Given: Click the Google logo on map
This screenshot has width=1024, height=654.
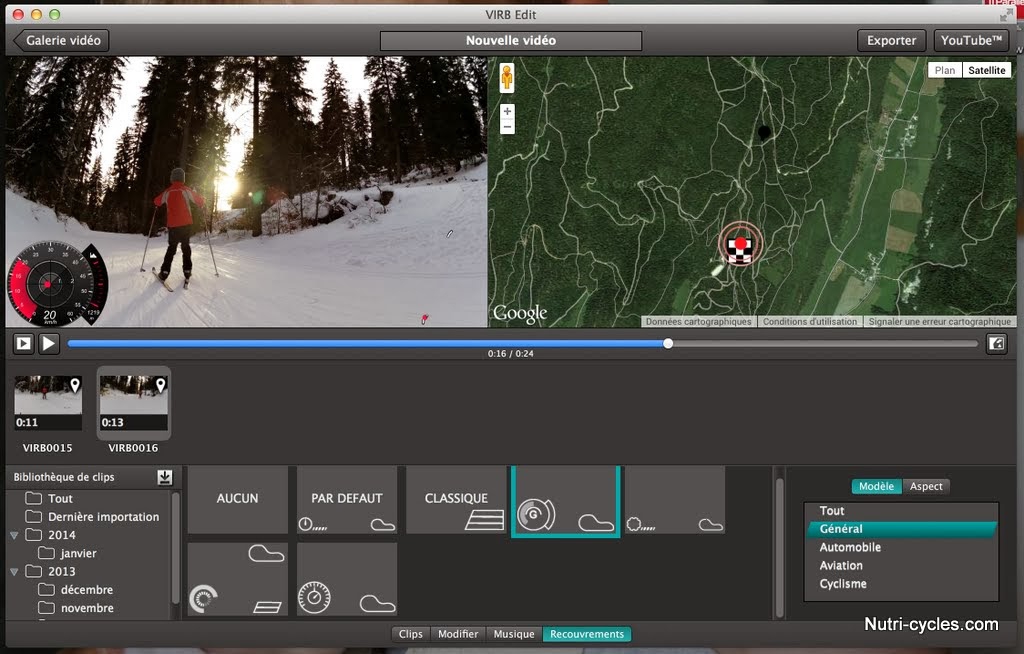Looking at the screenshot, I should tap(520, 314).
